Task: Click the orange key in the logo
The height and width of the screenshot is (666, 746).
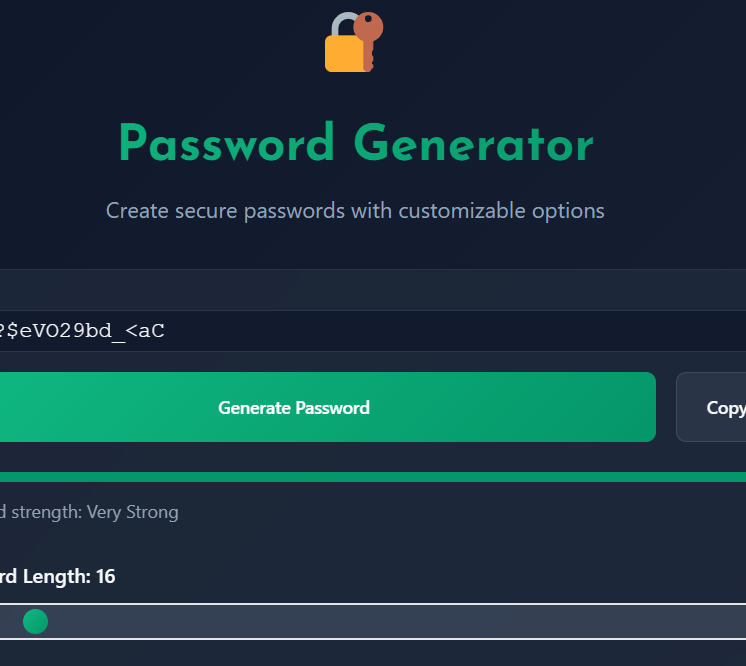Action: pos(369,36)
